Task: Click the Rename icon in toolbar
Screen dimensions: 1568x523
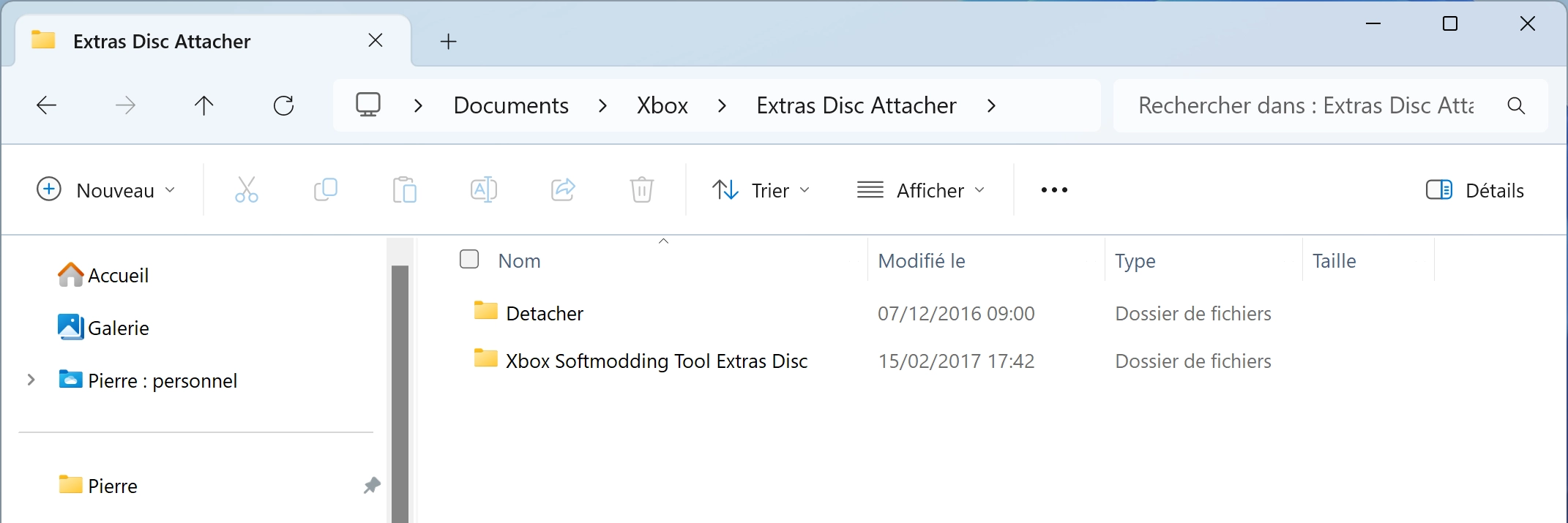Action: pyautogui.click(x=483, y=190)
